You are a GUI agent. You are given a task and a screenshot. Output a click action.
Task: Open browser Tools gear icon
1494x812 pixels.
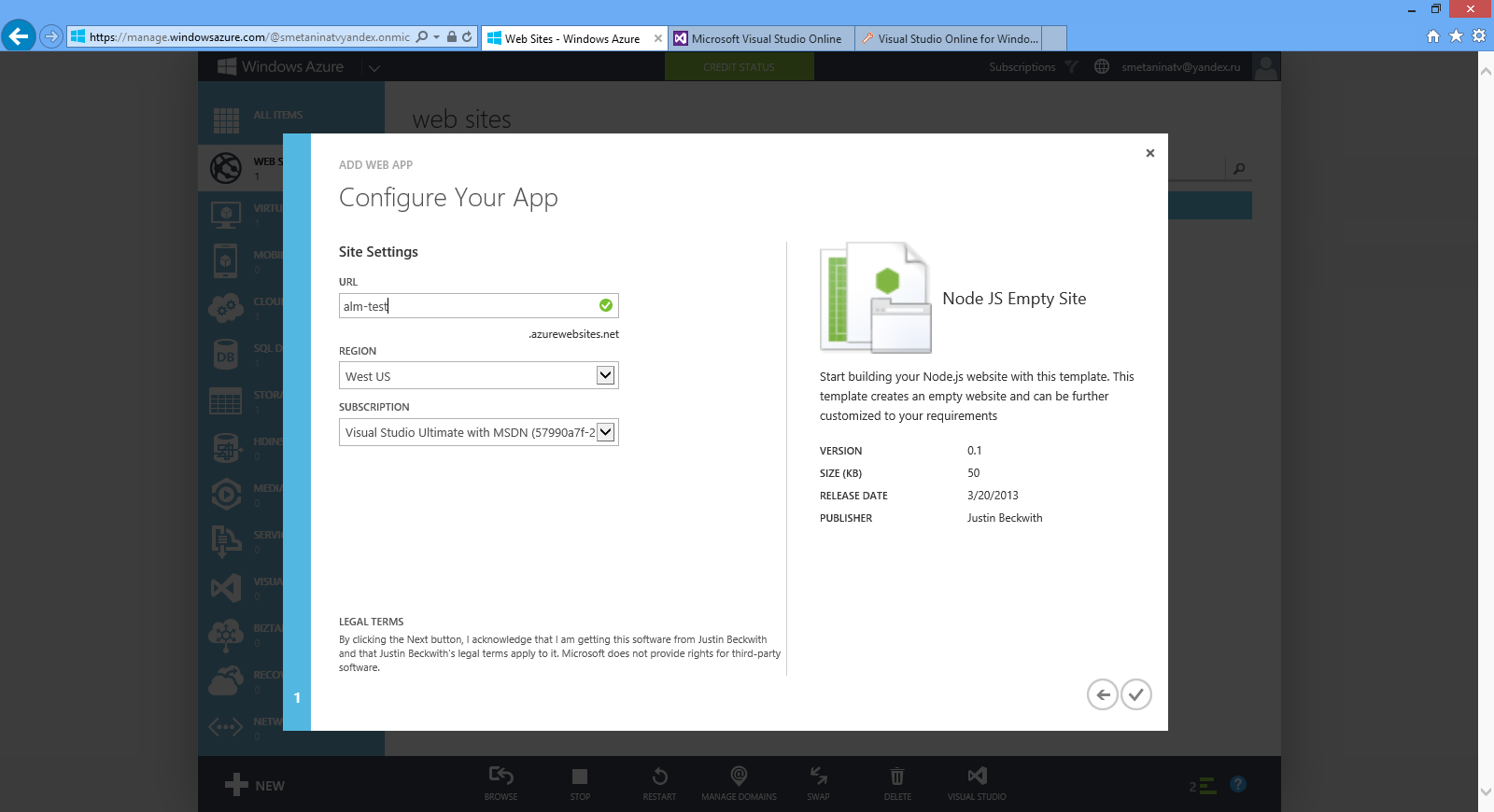pyautogui.click(x=1479, y=36)
